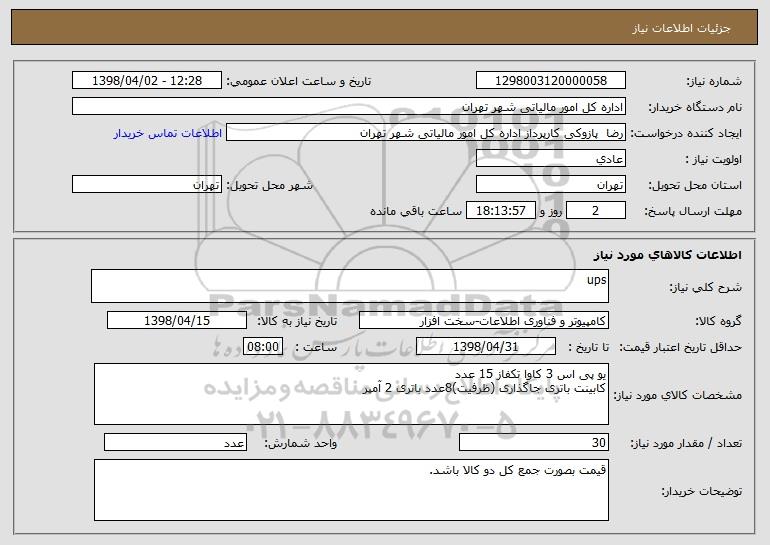Click the buyer organization name field
770x545 pixels.
349,106
